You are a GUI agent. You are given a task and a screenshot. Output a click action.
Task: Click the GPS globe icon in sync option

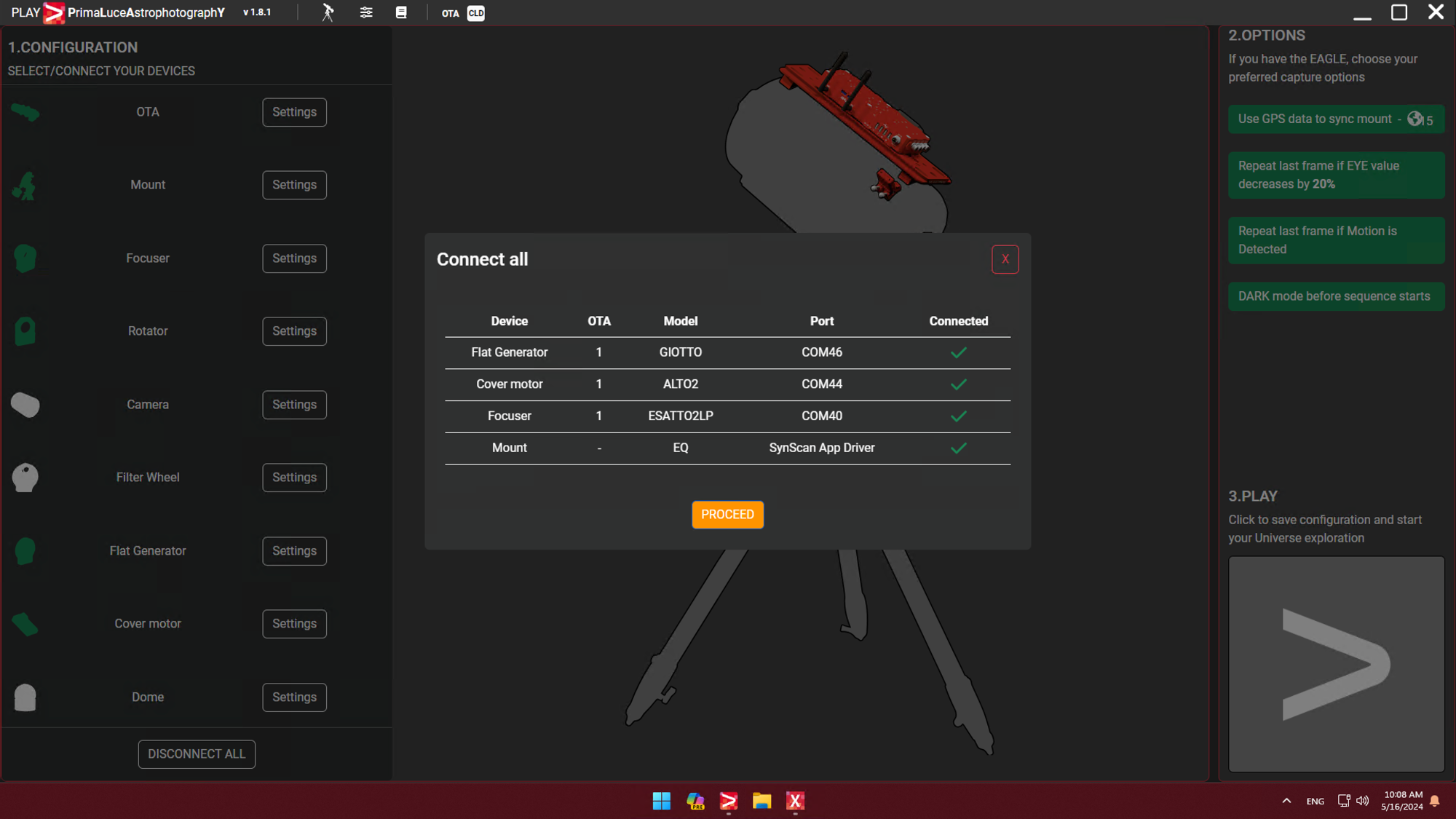click(x=1415, y=119)
